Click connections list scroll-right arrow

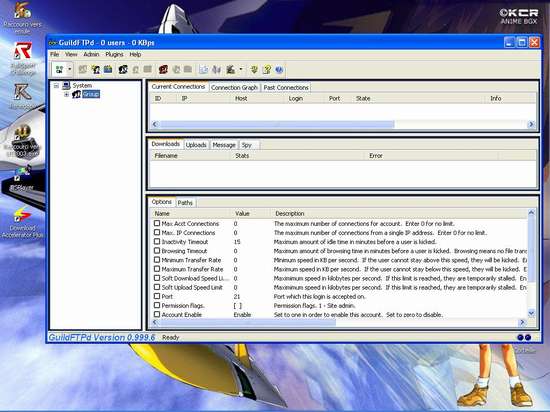pyautogui.click(x=531, y=124)
